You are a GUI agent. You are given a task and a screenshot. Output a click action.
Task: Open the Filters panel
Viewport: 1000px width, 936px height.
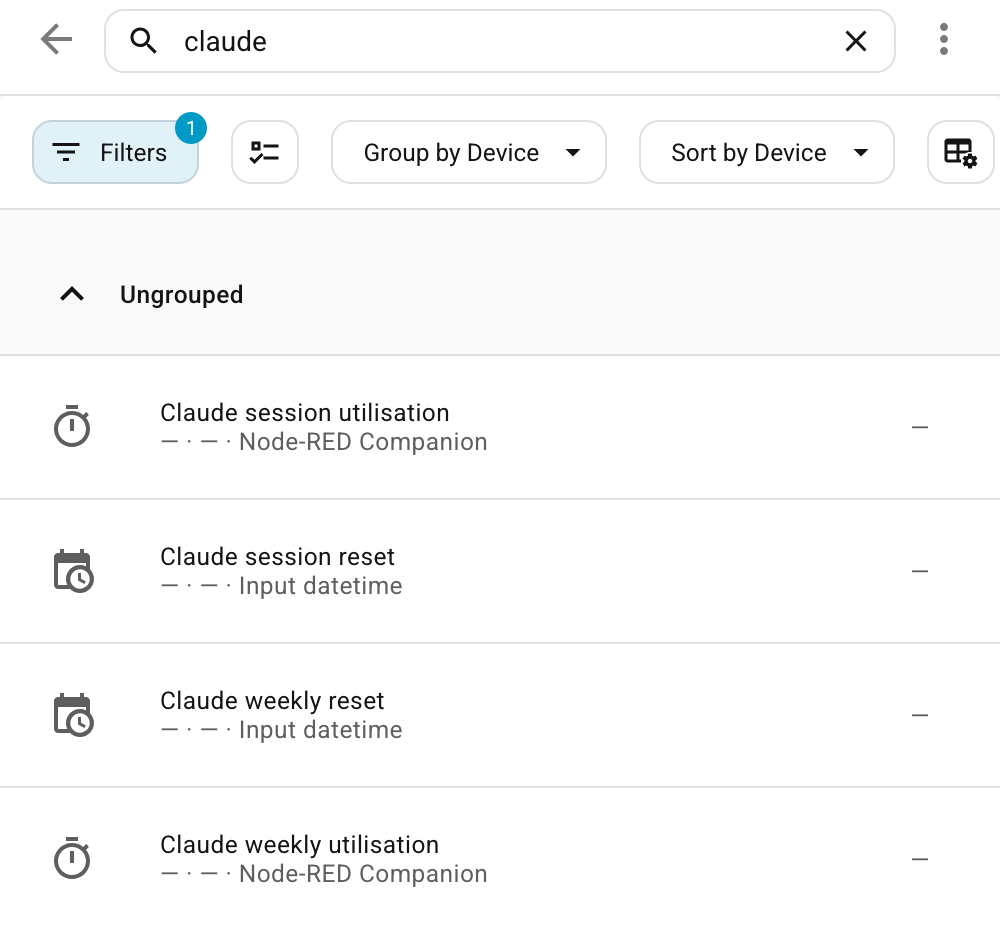point(115,152)
